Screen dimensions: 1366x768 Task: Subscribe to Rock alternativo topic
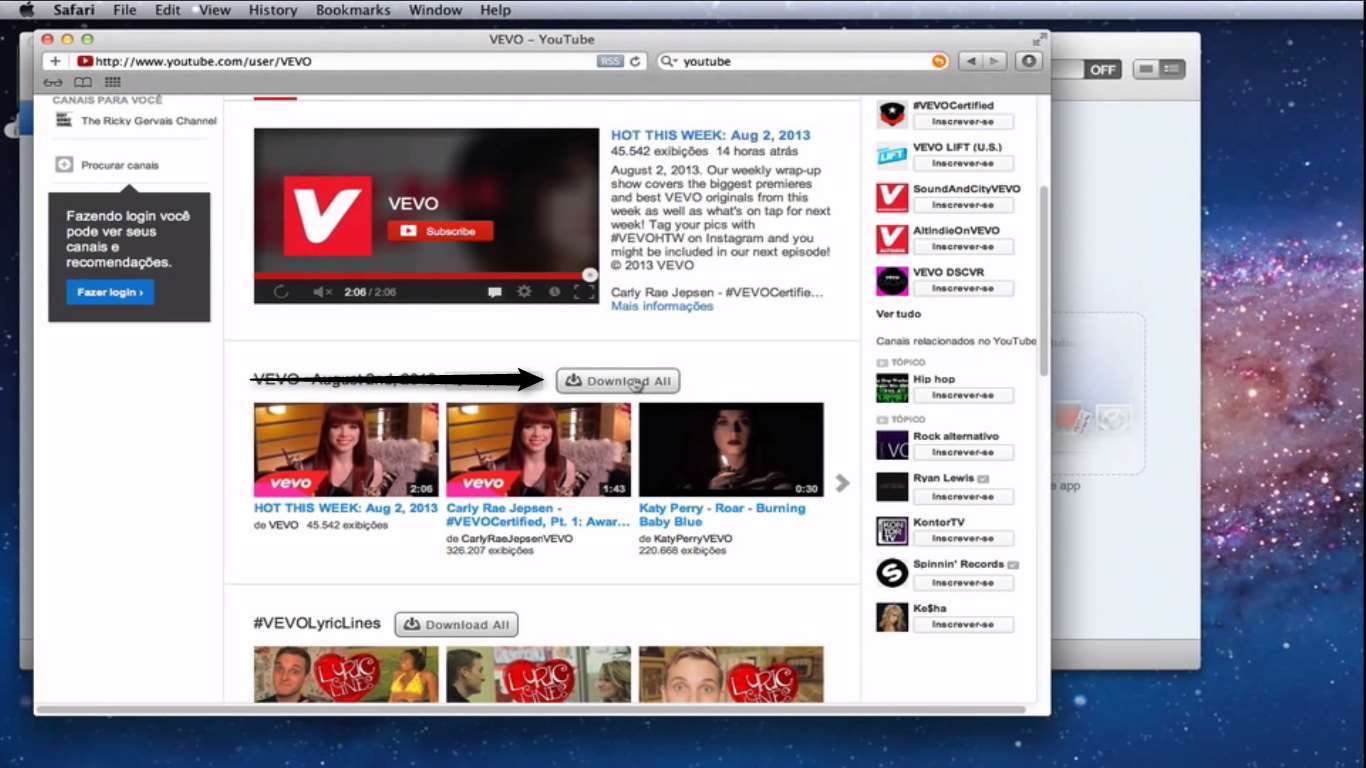963,452
